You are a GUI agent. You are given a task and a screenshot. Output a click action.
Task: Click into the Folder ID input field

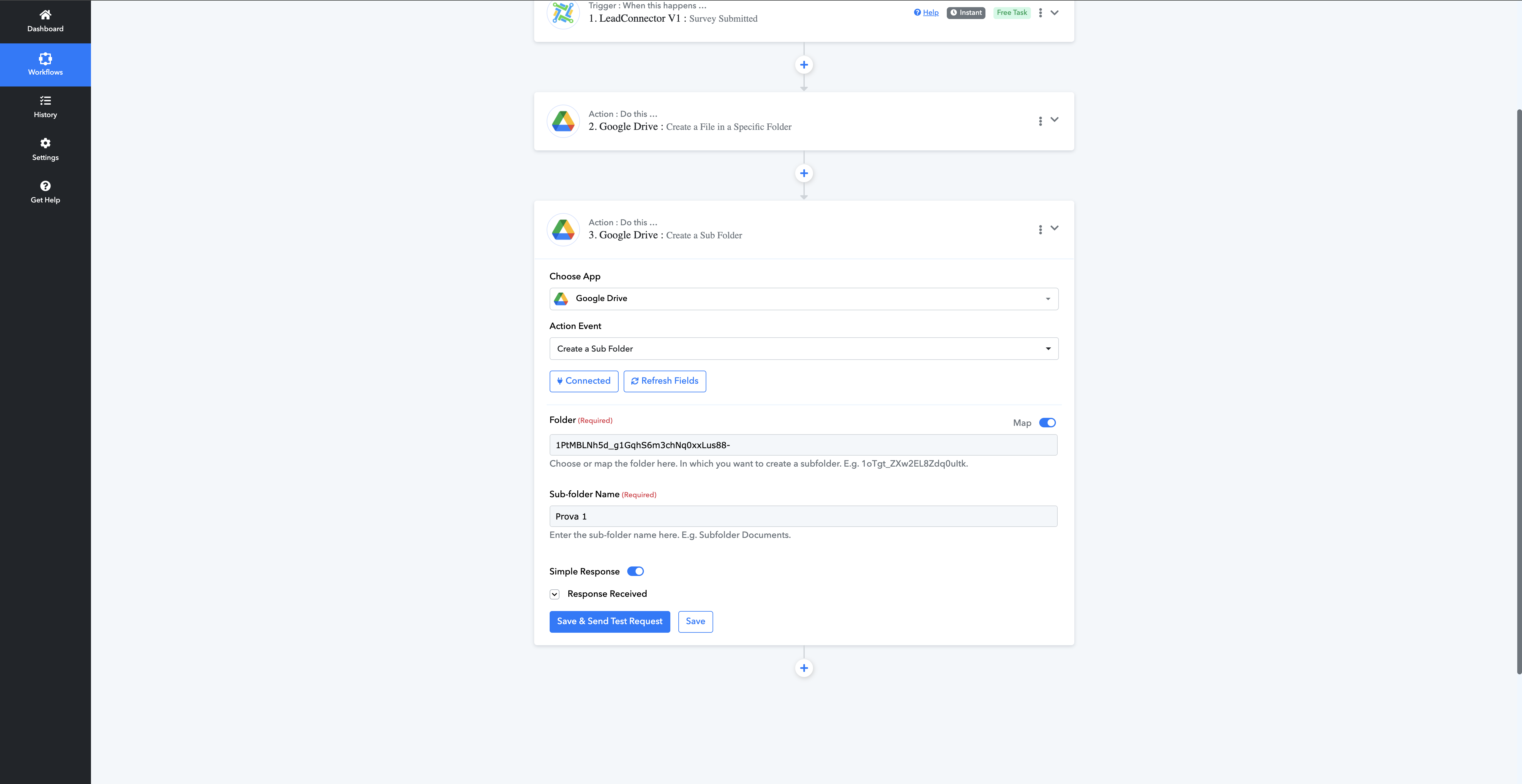(x=803, y=445)
